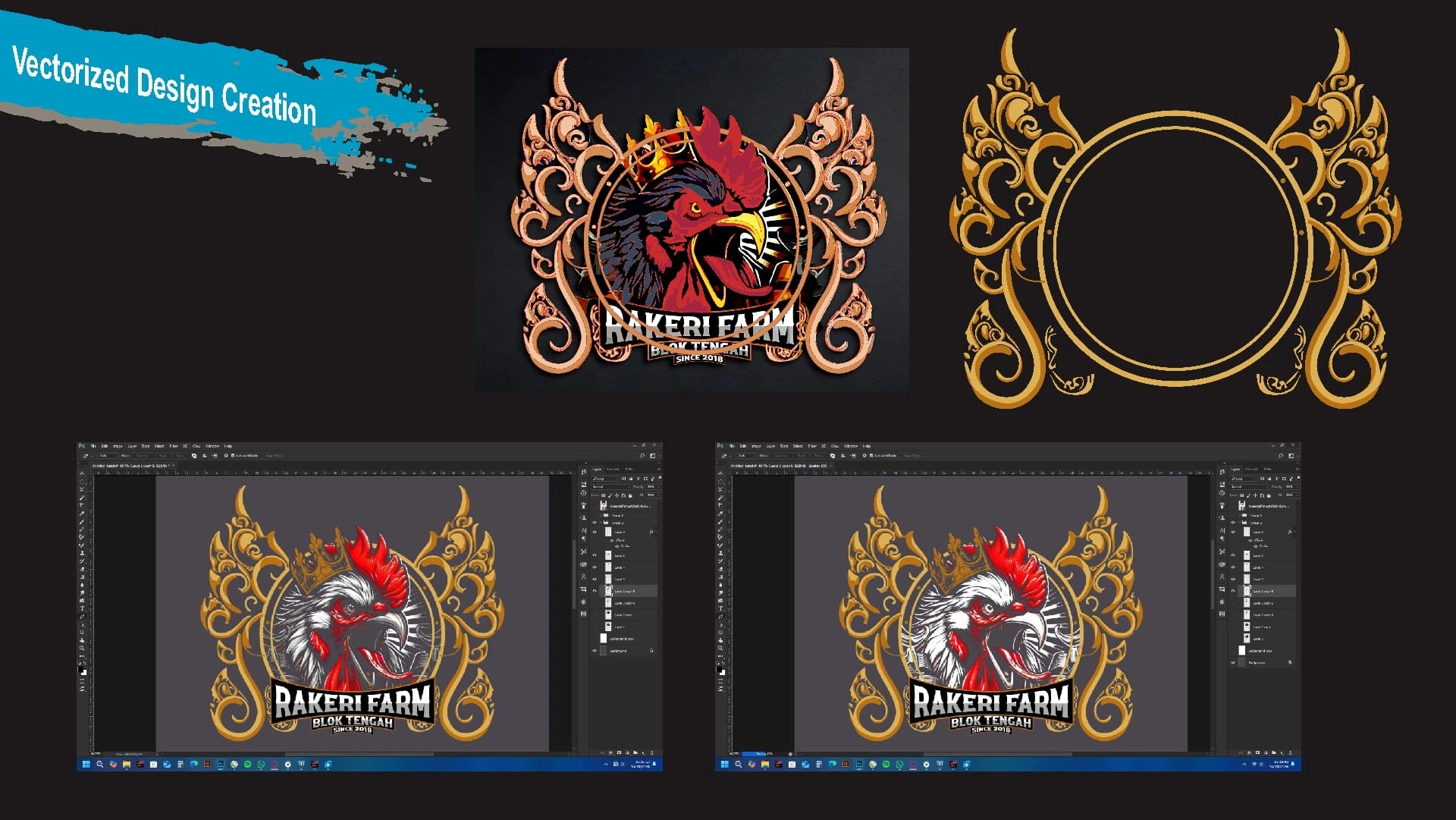
Task: Click the search magnifier icon in left Photoshop window
Action: [x=642, y=456]
